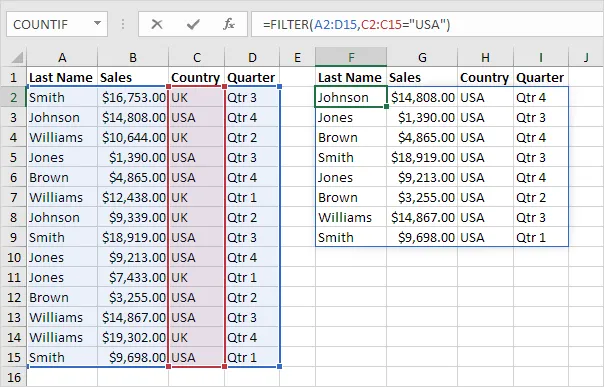The width and height of the screenshot is (604, 387).
Task: Click the formula bar options dots
Action: 123,24
